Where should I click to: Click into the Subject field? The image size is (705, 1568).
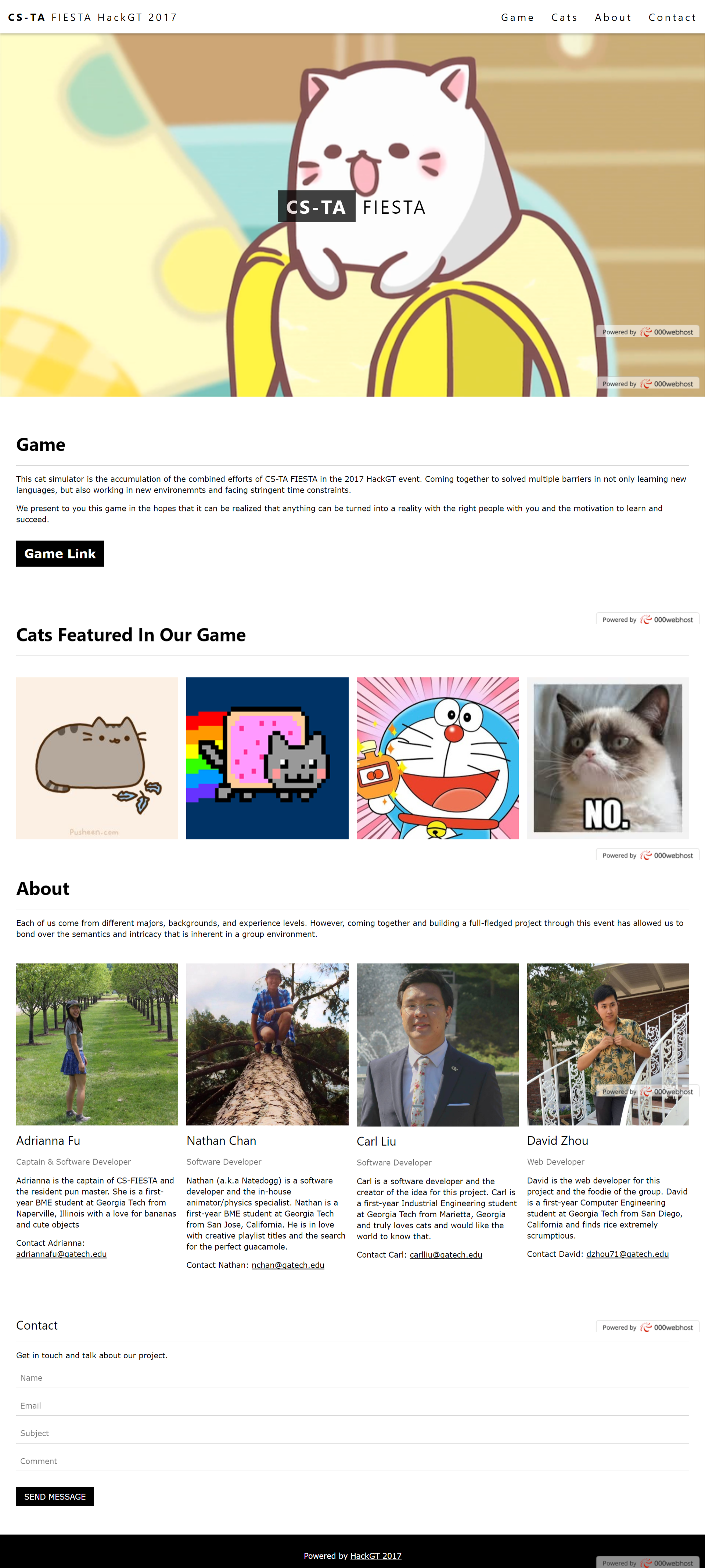[x=353, y=1433]
